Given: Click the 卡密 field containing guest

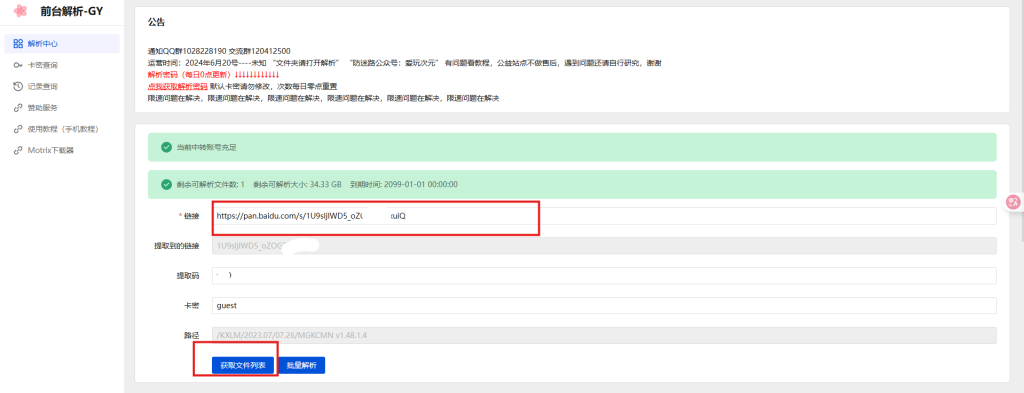Looking at the screenshot, I should (604, 306).
